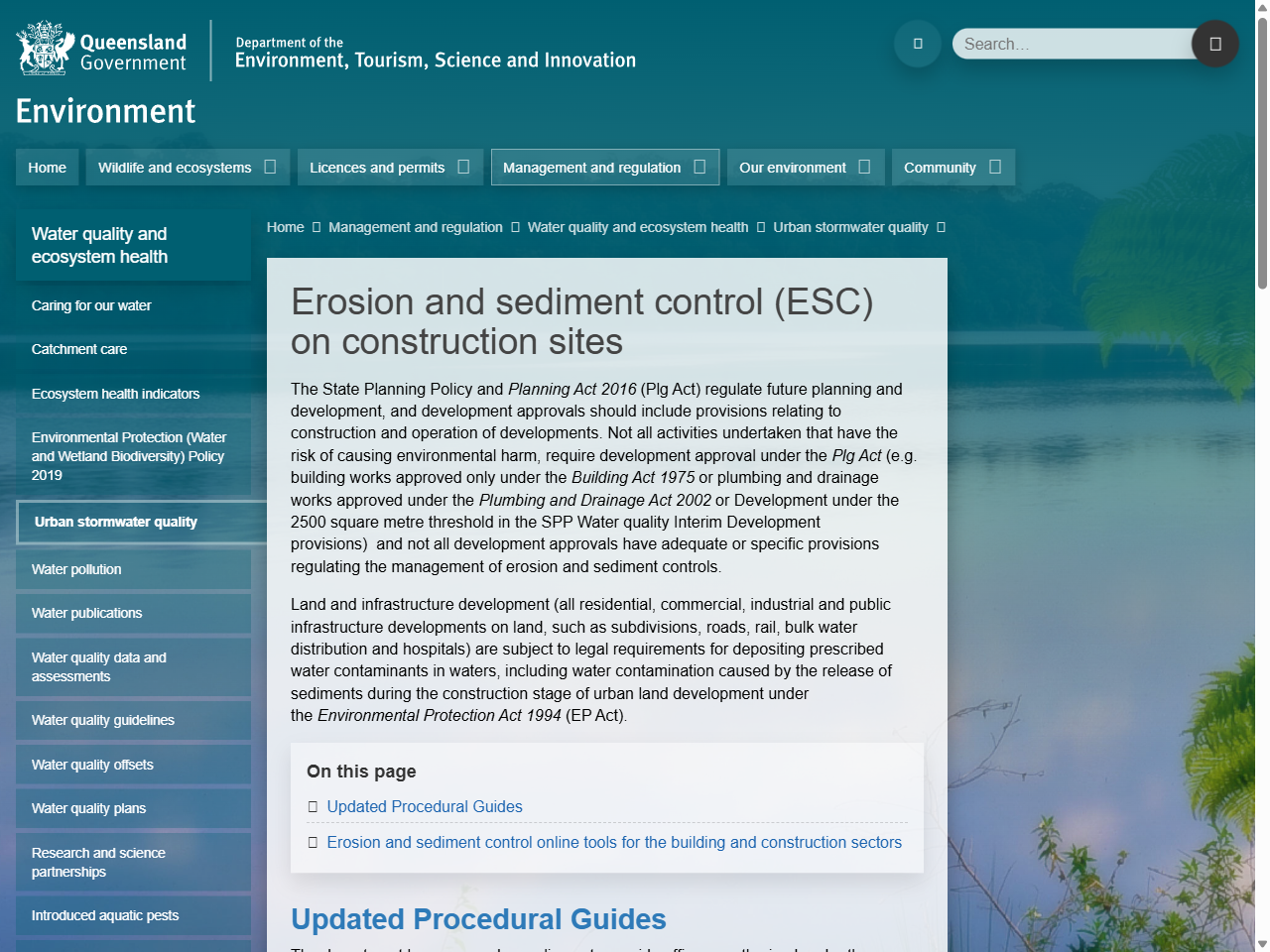This screenshot has height=952, width=1270.
Task: Open Community menu item
Action: (x=940, y=168)
